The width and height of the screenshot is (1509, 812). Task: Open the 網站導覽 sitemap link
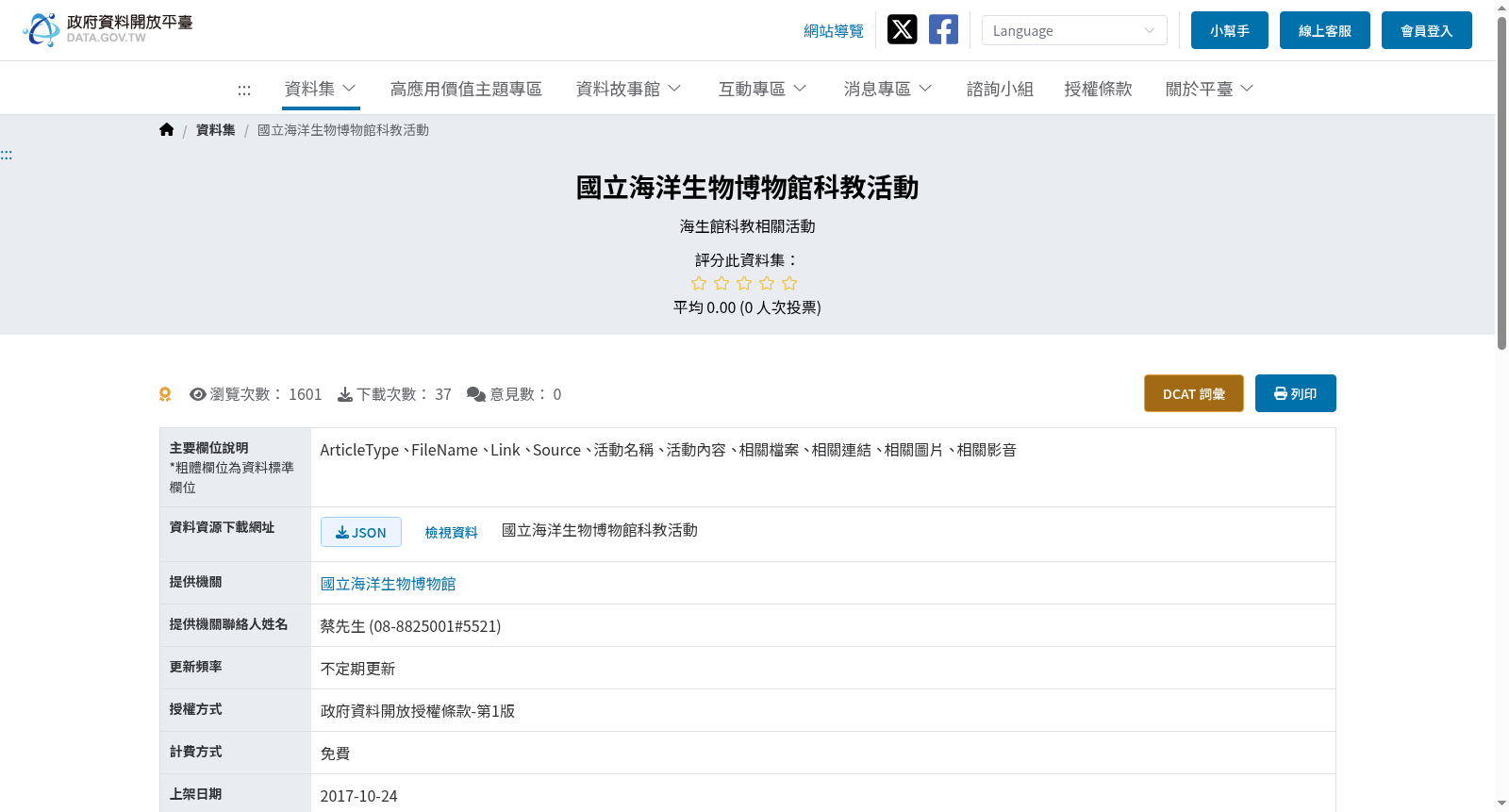tap(834, 31)
